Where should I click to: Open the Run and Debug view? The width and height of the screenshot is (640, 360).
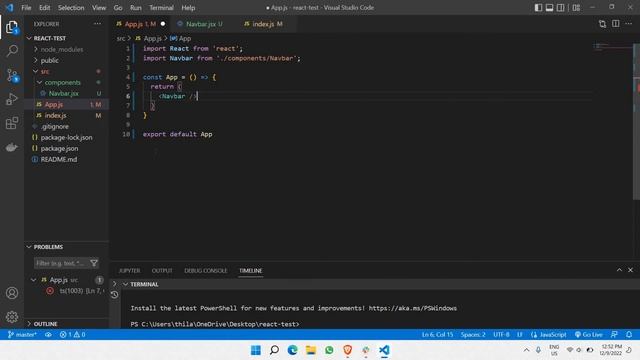pyautogui.click(x=12, y=99)
